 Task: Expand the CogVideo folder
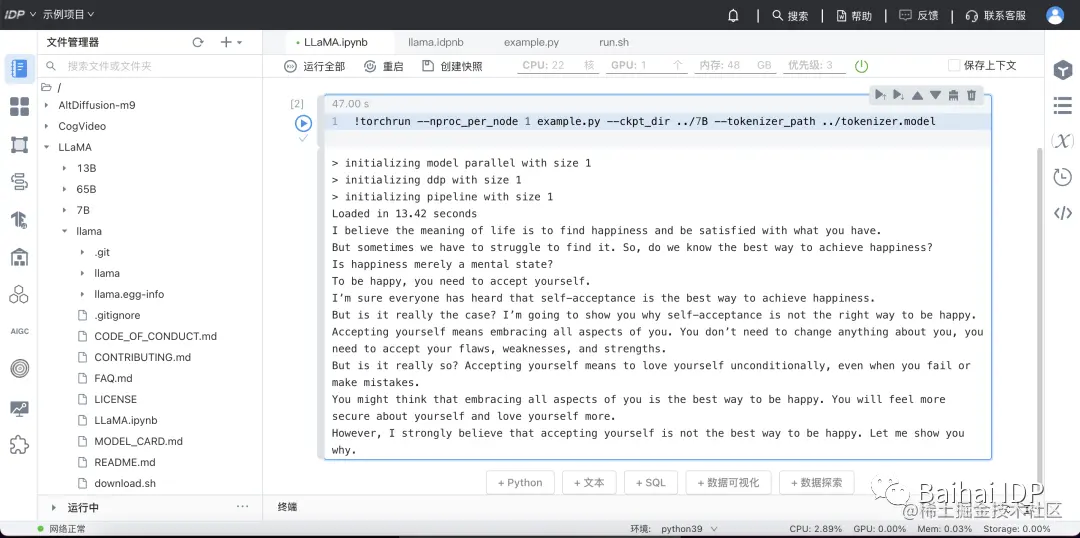point(46,126)
